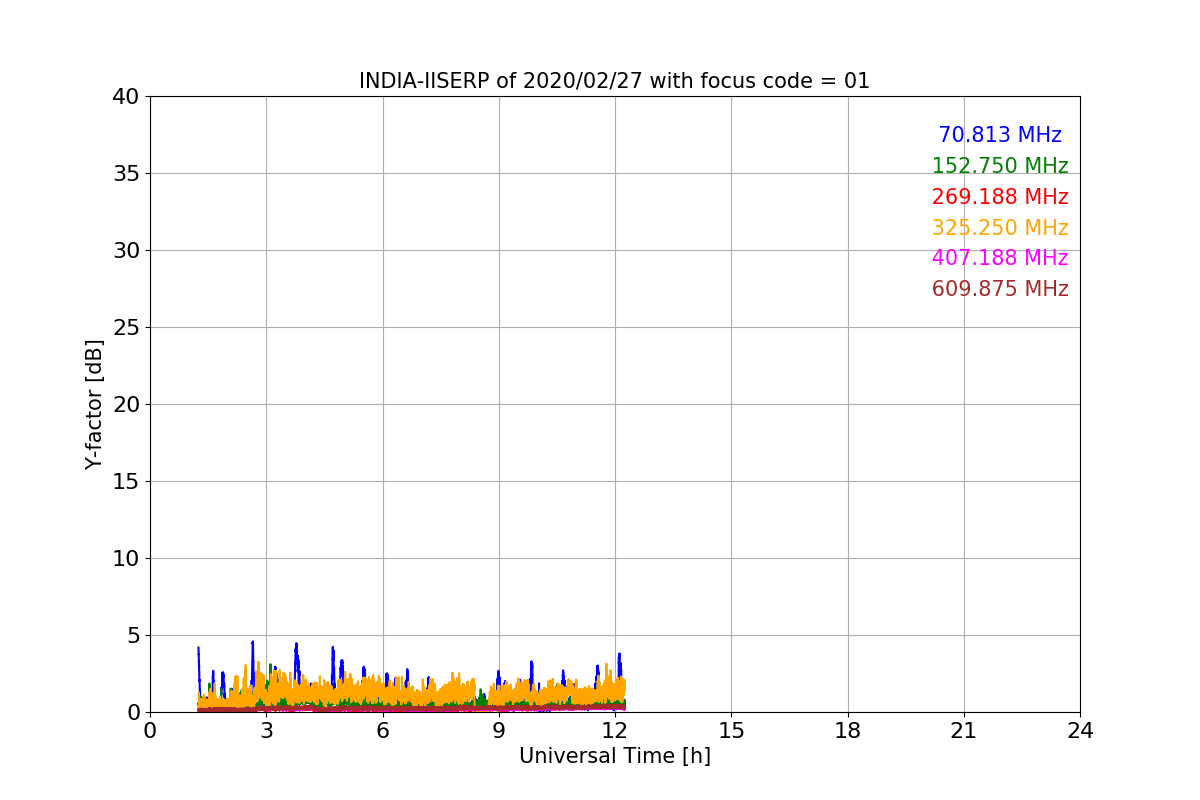Image resolution: width=1200 pixels, height=800 pixels.
Task: Click the y-axis tick label 25
Action: coord(125,328)
